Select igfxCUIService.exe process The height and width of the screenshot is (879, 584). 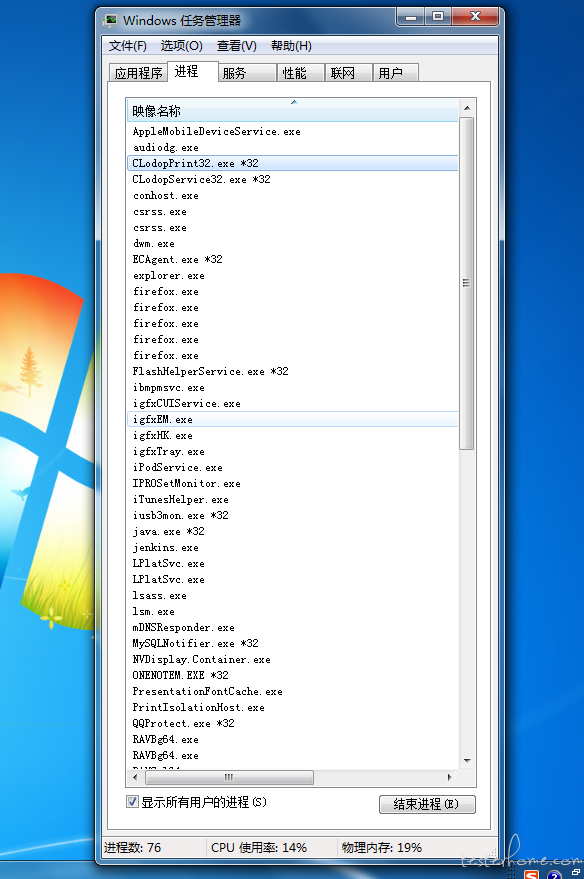click(x=292, y=403)
